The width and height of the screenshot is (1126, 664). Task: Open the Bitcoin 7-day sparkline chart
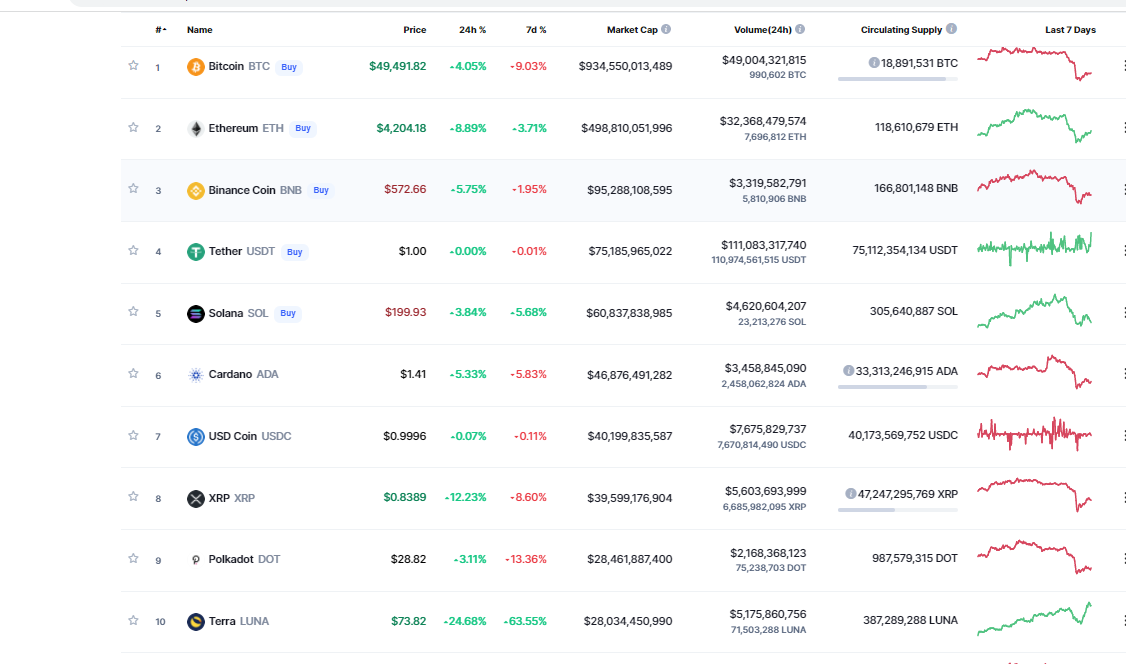coord(1034,64)
